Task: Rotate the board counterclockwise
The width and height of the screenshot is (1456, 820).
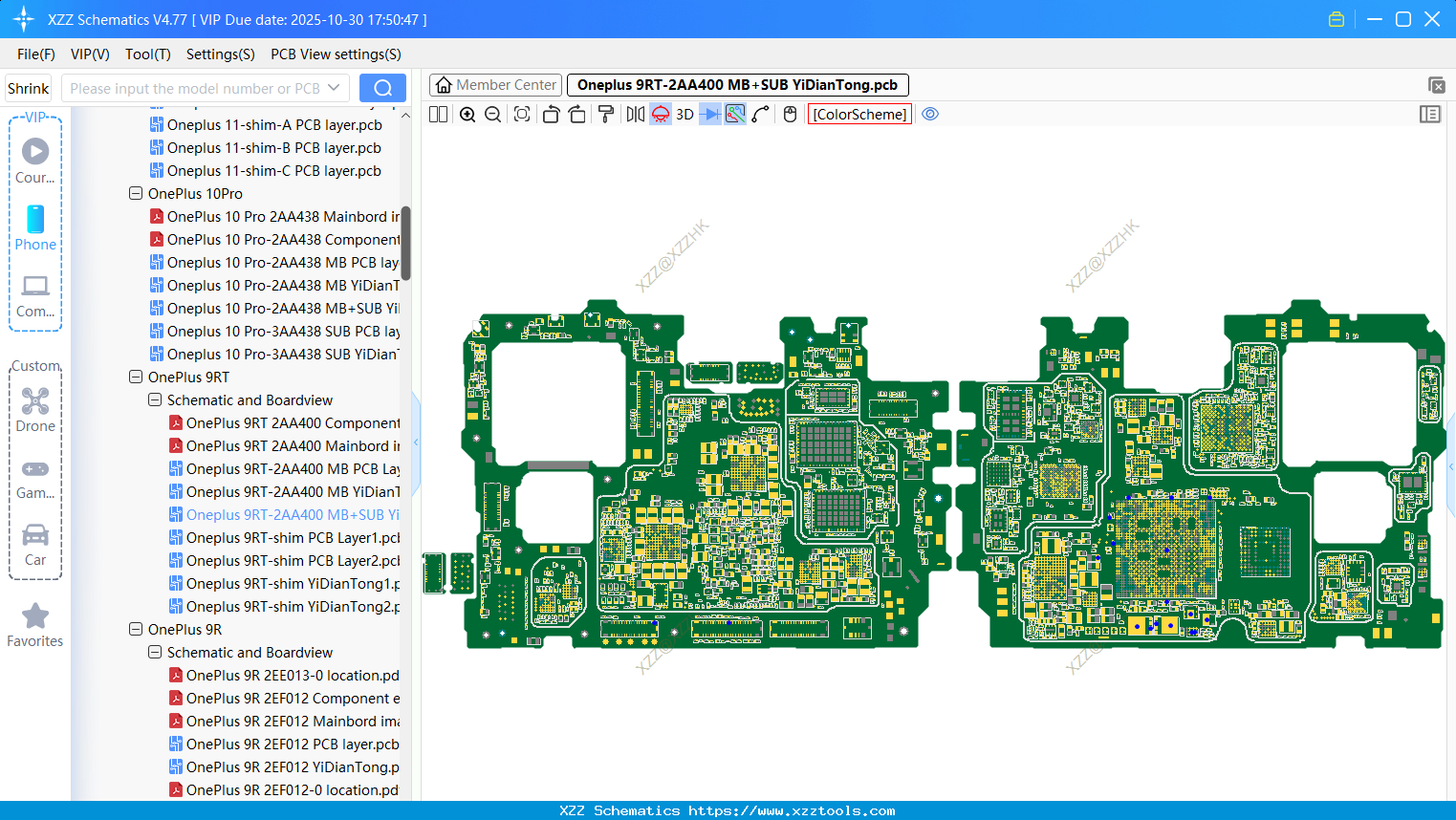Action: [551, 115]
